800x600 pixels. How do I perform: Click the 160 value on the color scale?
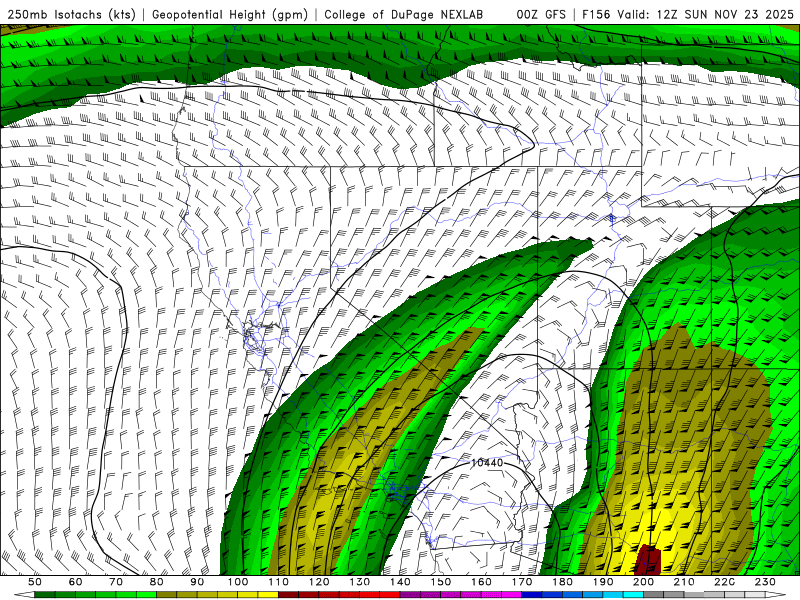[482, 582]
